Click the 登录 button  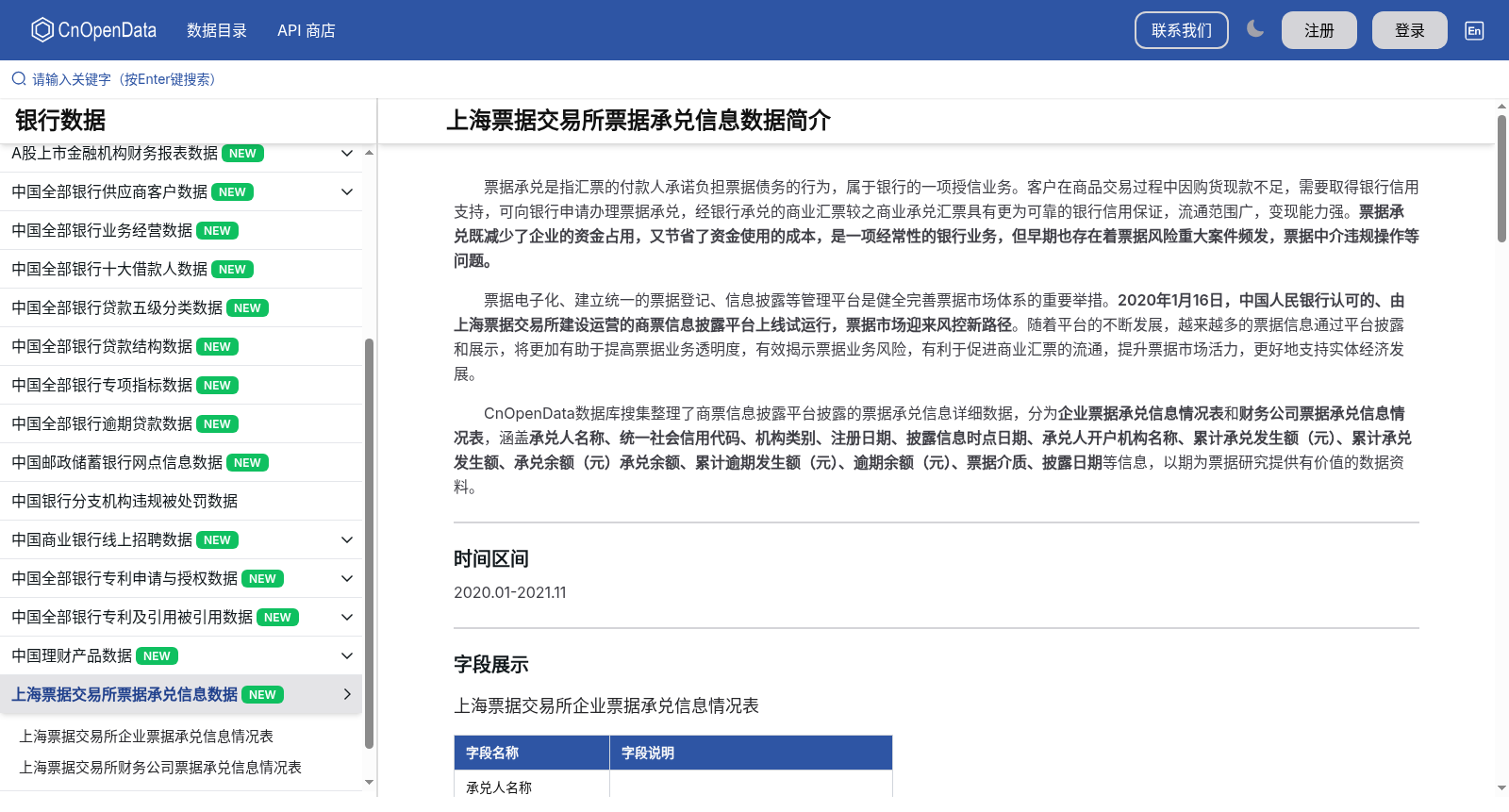click(x=1409, y=30)
